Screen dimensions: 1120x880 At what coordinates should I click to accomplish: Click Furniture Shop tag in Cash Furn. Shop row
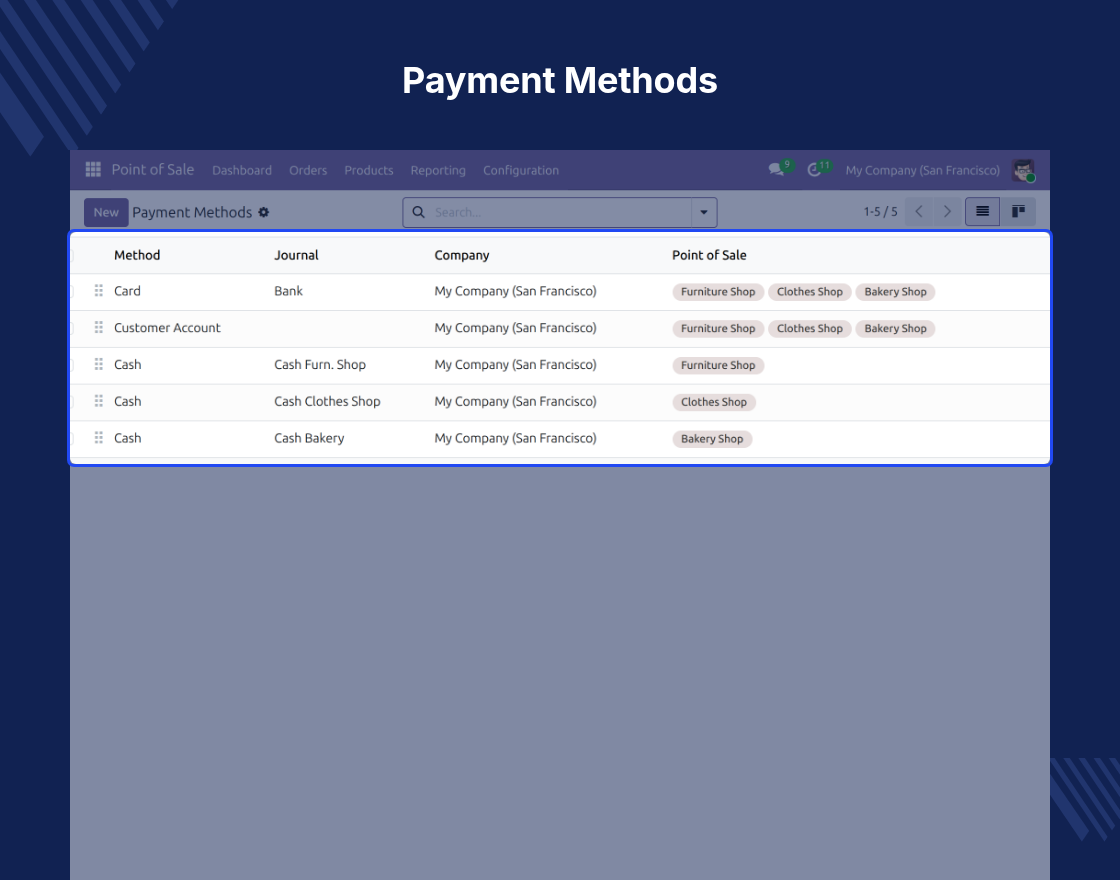[718, 365]
